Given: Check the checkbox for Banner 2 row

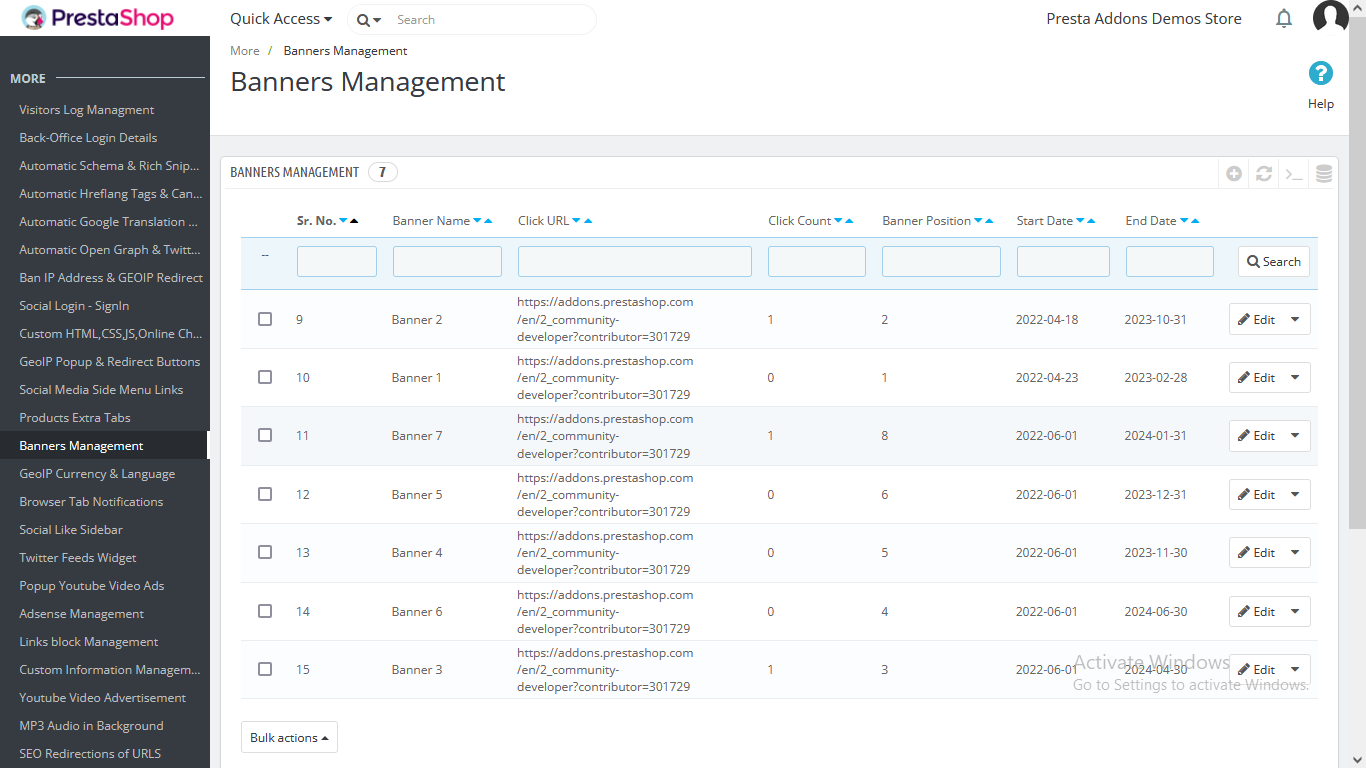Looking at the screenshot, I should tap(265, 319).
